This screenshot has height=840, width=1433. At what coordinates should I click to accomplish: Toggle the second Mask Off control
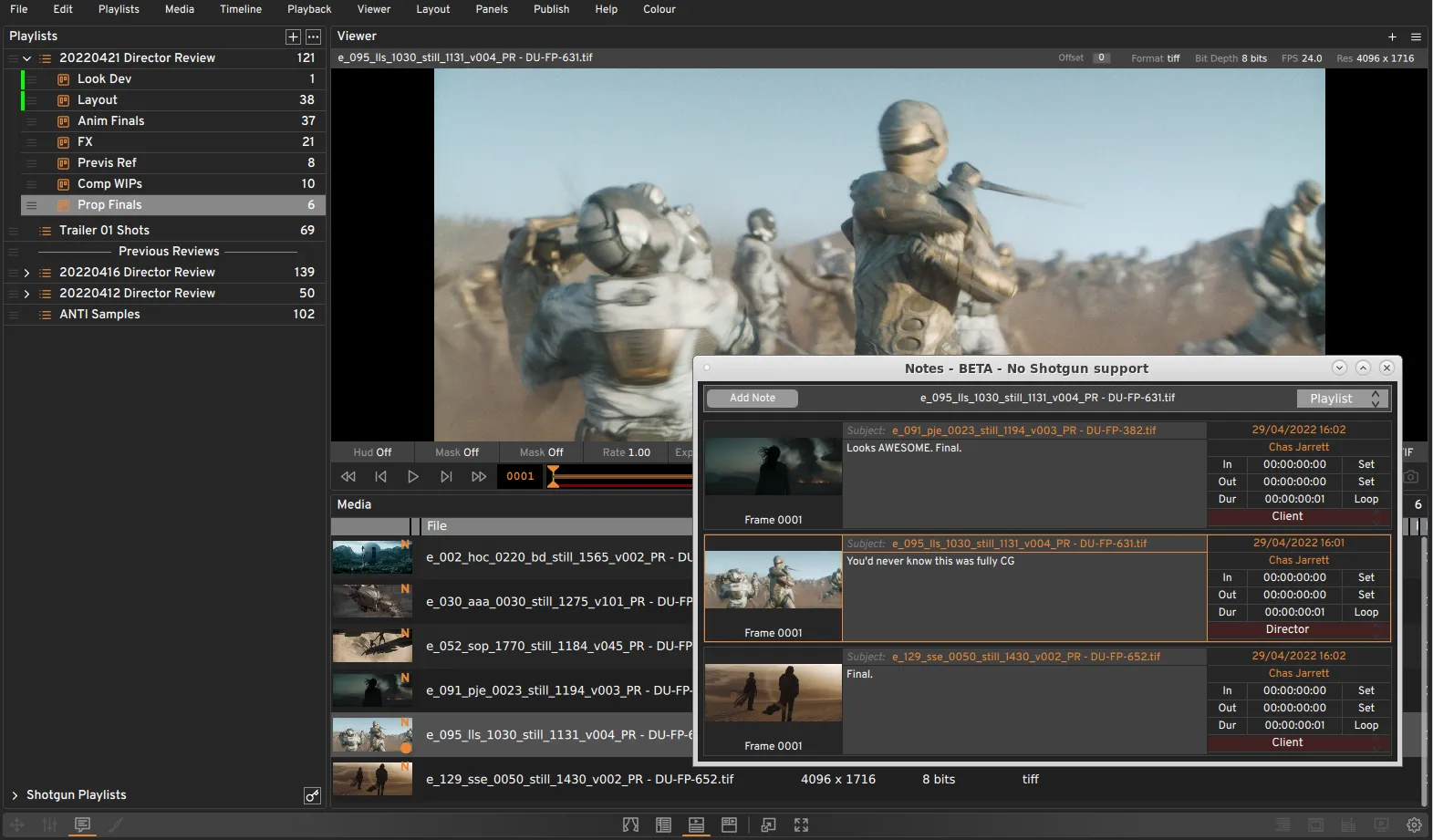pyautogui.click(x=541, y=452)
